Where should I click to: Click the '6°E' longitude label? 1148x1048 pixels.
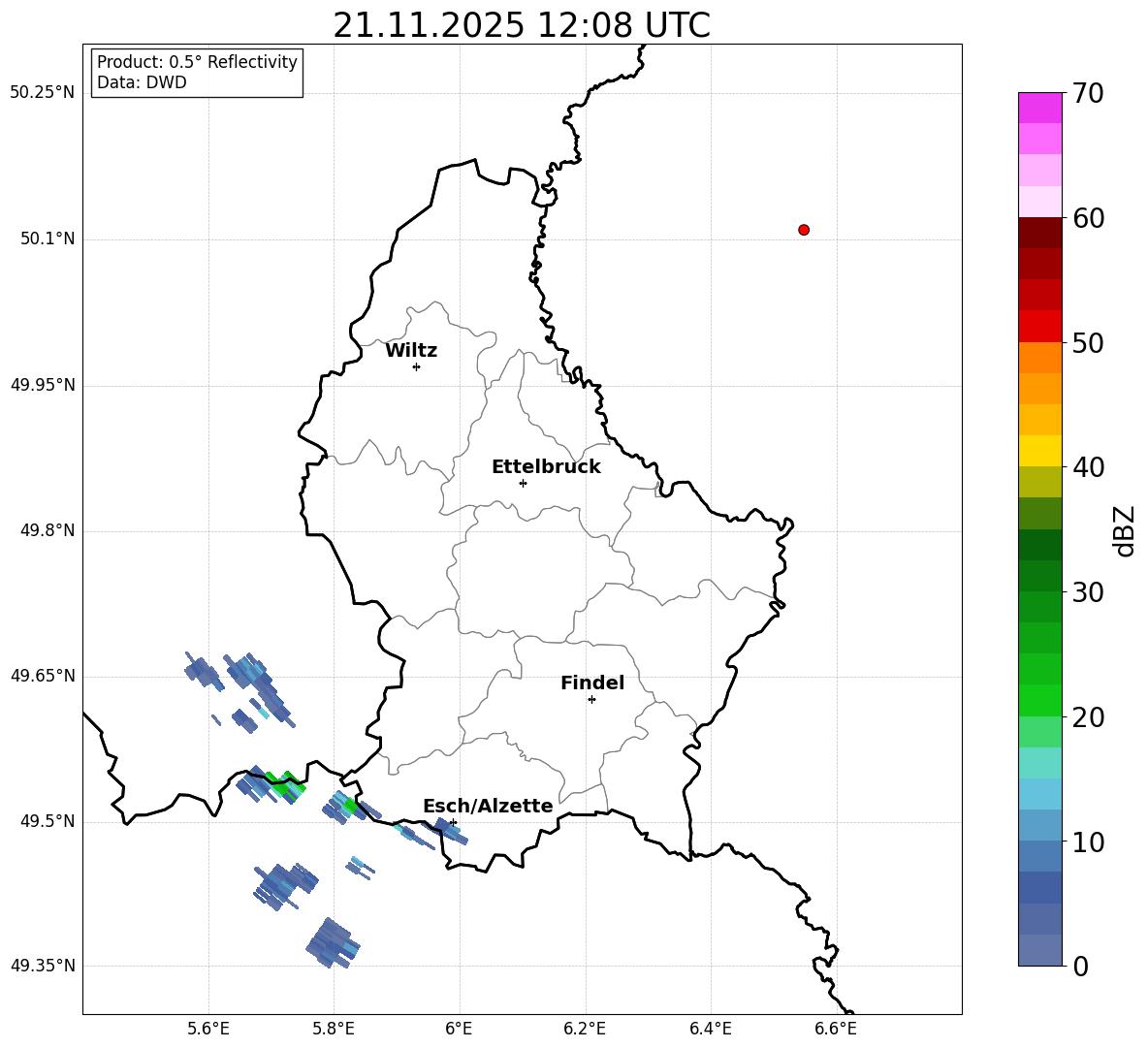tap(459, 1029)
